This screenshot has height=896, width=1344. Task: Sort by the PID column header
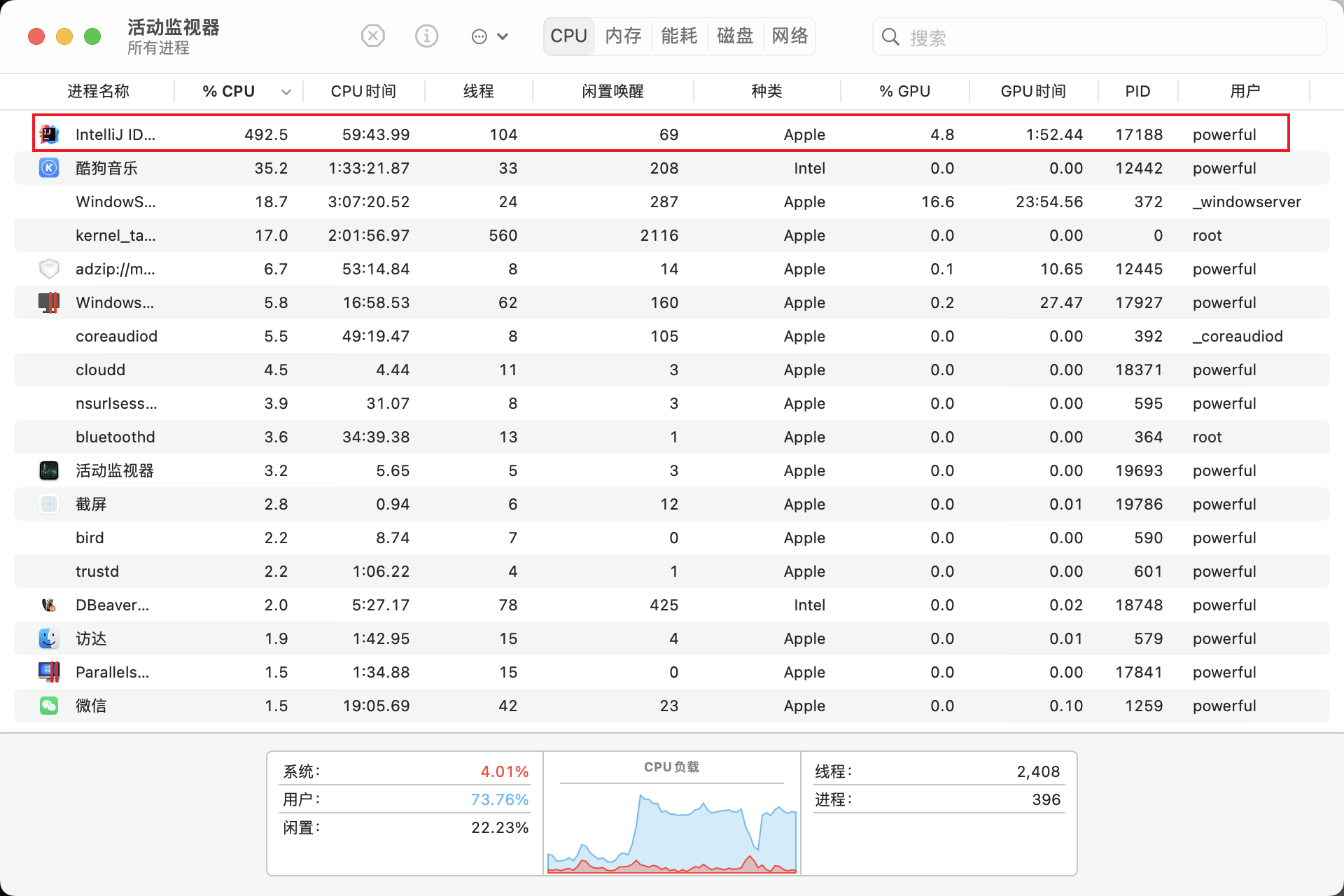[x=1137, y=91]
